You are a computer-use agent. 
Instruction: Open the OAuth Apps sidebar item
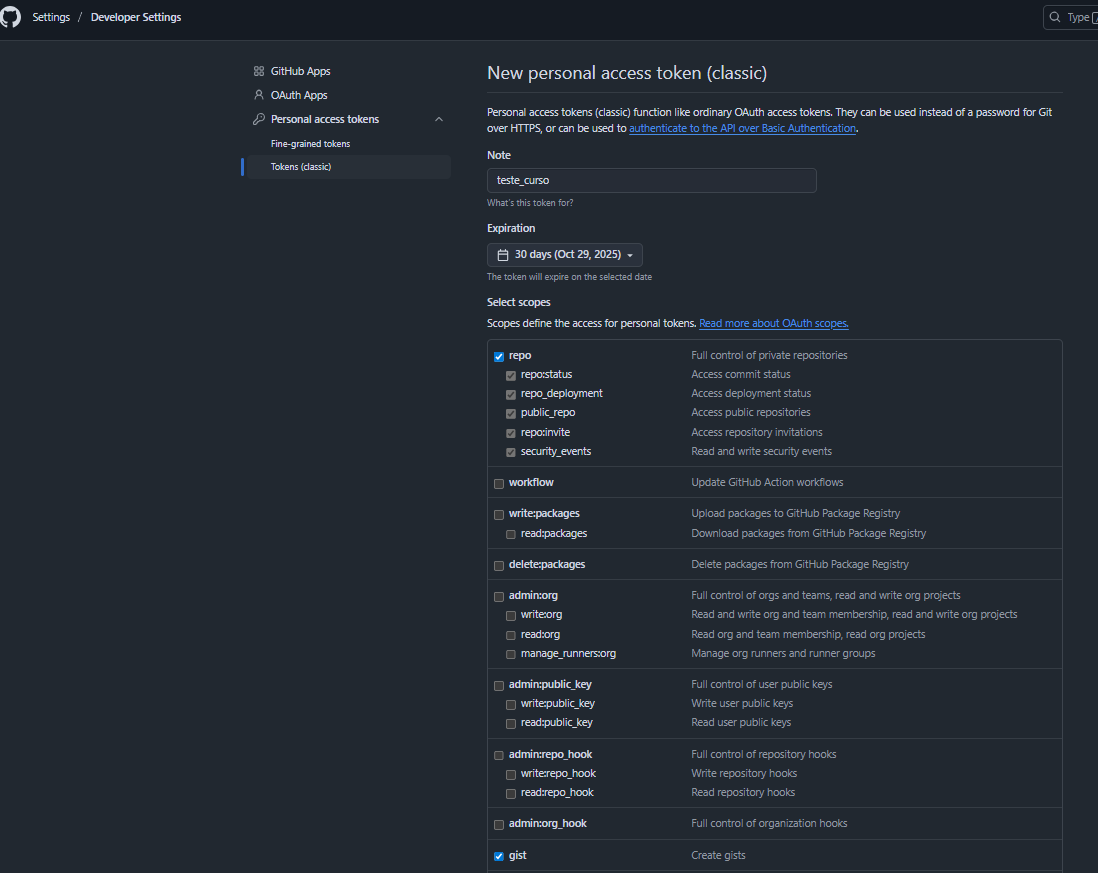coord(299,95)
